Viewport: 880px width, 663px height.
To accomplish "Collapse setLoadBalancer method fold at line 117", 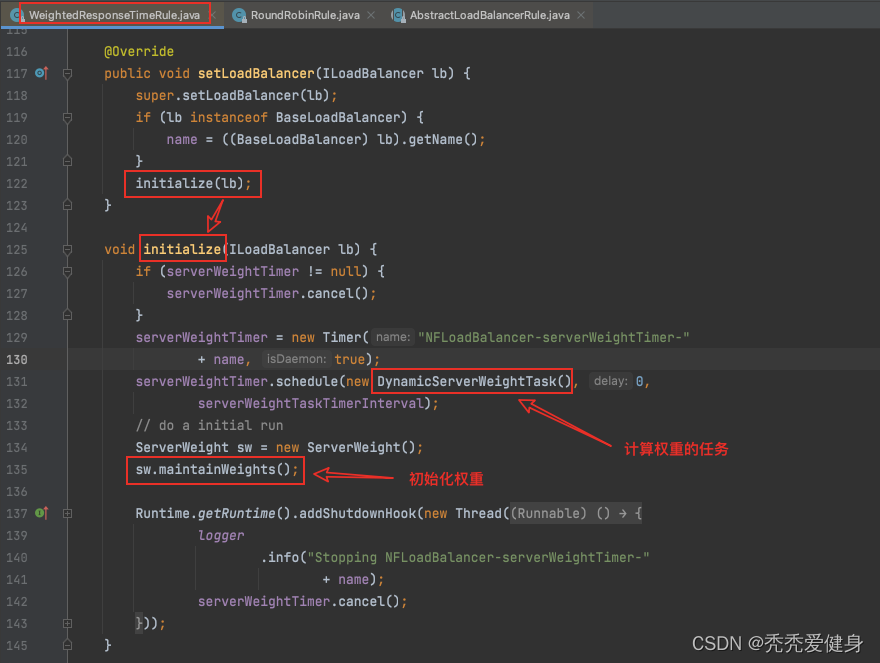I will coord(67,73).
